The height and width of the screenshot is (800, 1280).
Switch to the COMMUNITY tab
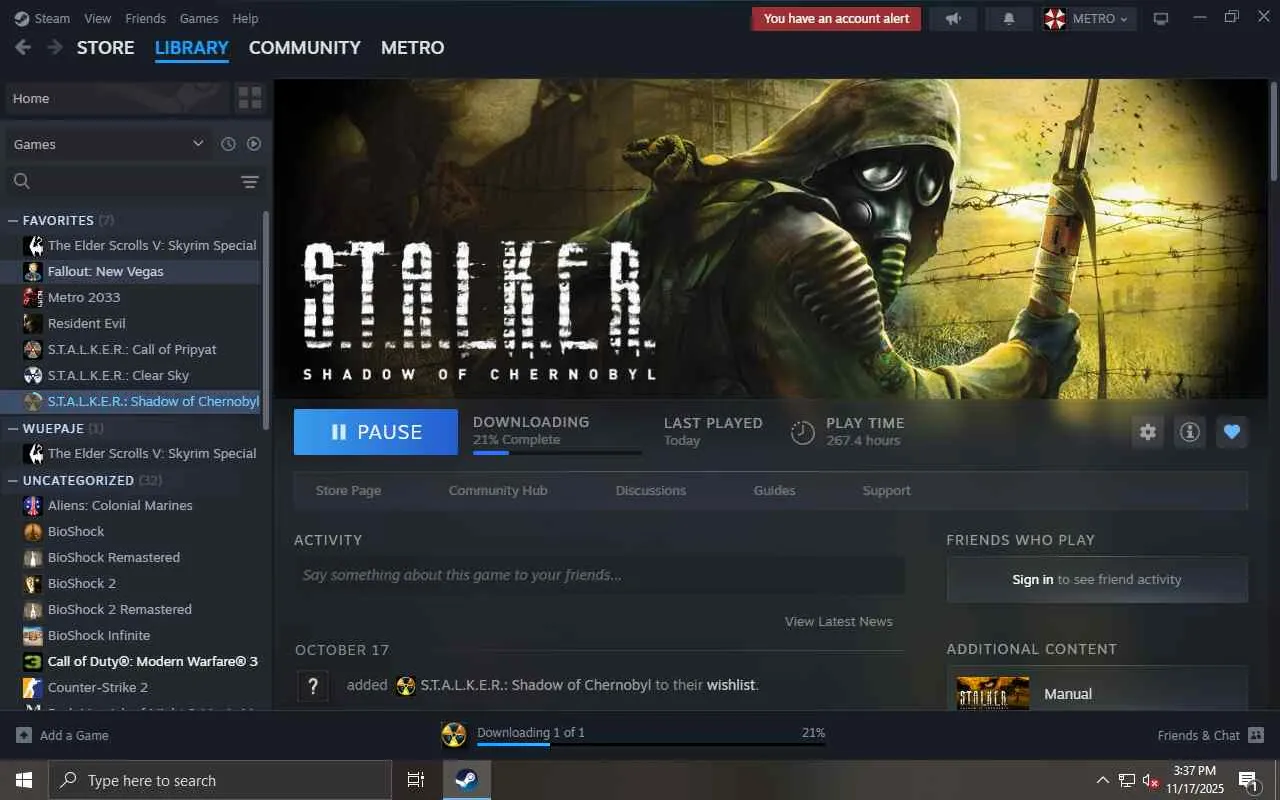click(x=305, y=47)
